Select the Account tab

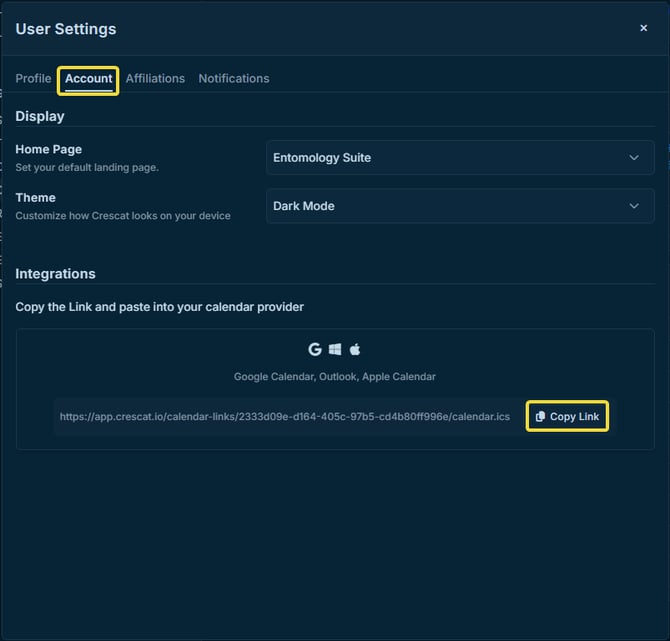(89, 79)
